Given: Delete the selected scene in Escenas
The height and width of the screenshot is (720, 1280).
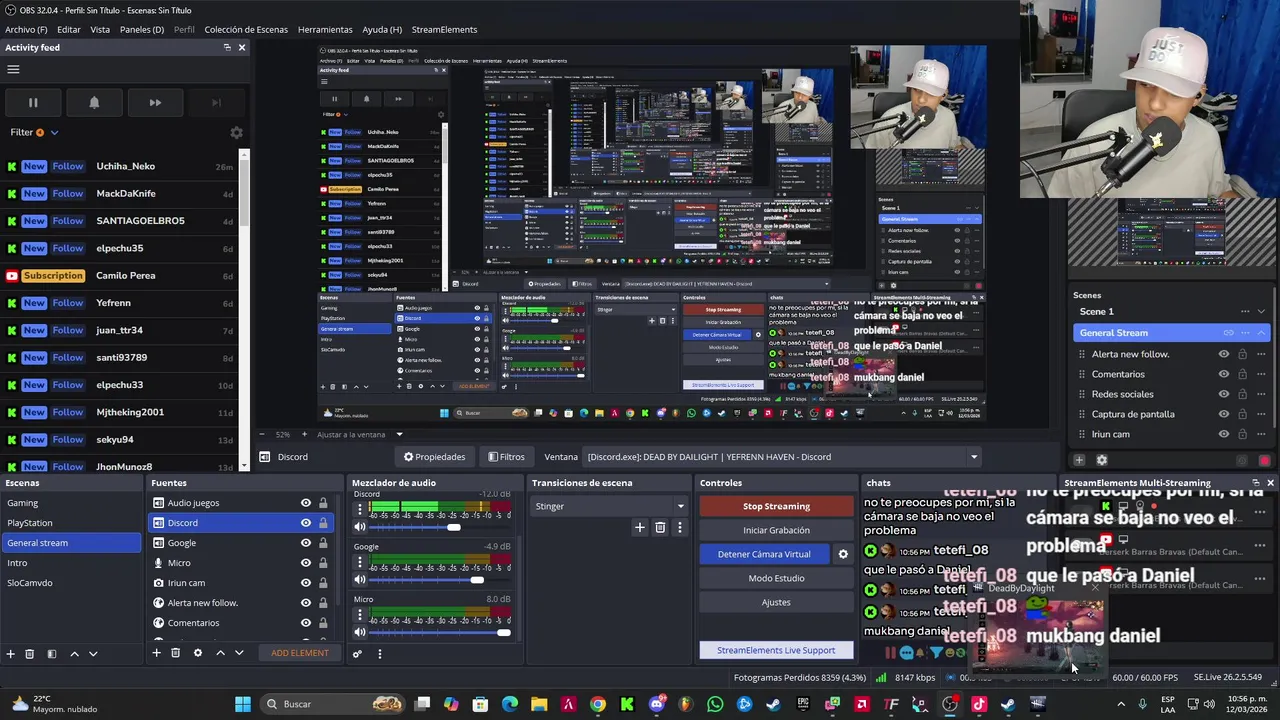Looking at the screenshot, I should coord(29,653).
